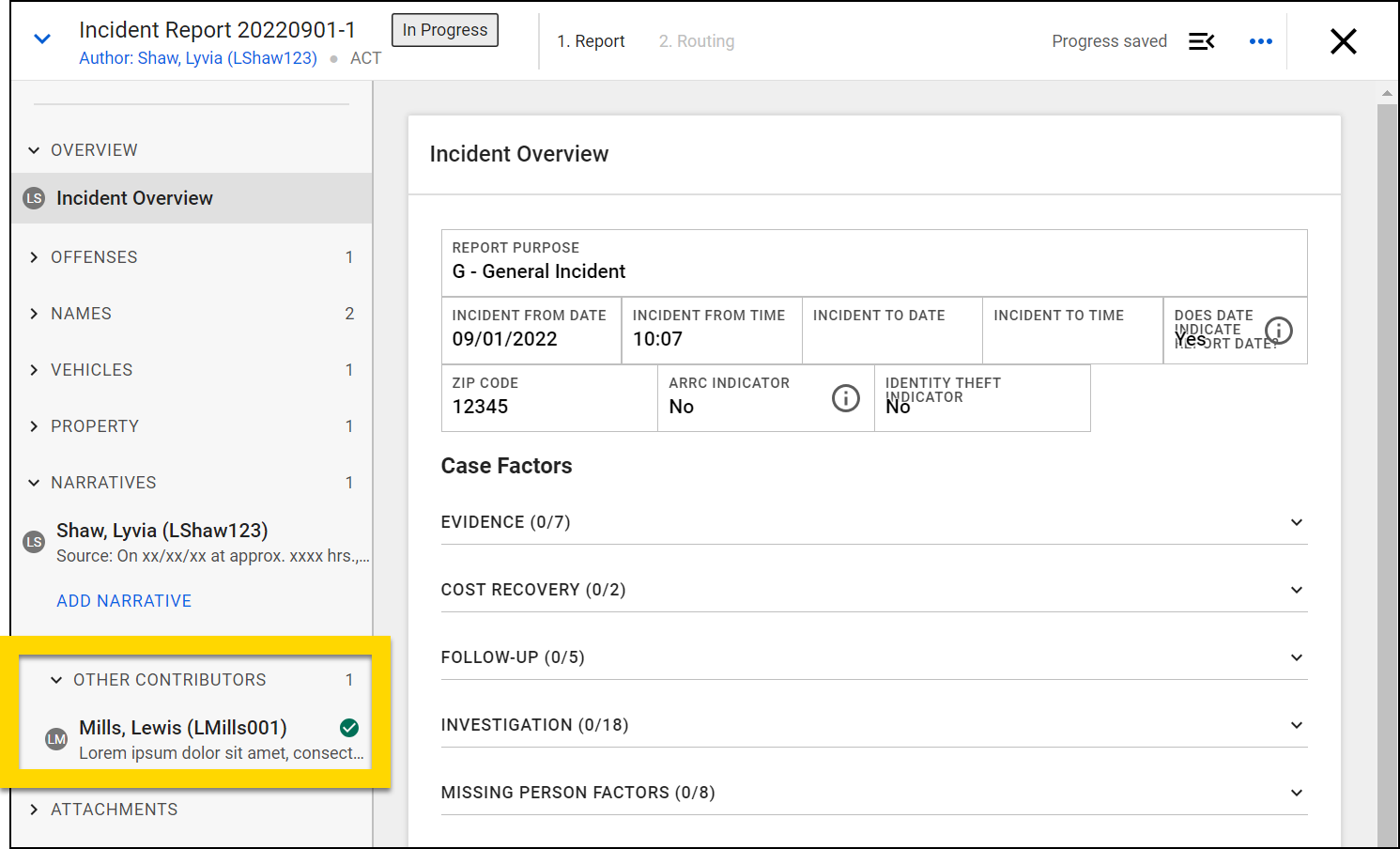Viewport: 1400px width, 849px height.
Task: Click ADD NARRATIVE
Action: pyautogui.click(x=123, y=600)
